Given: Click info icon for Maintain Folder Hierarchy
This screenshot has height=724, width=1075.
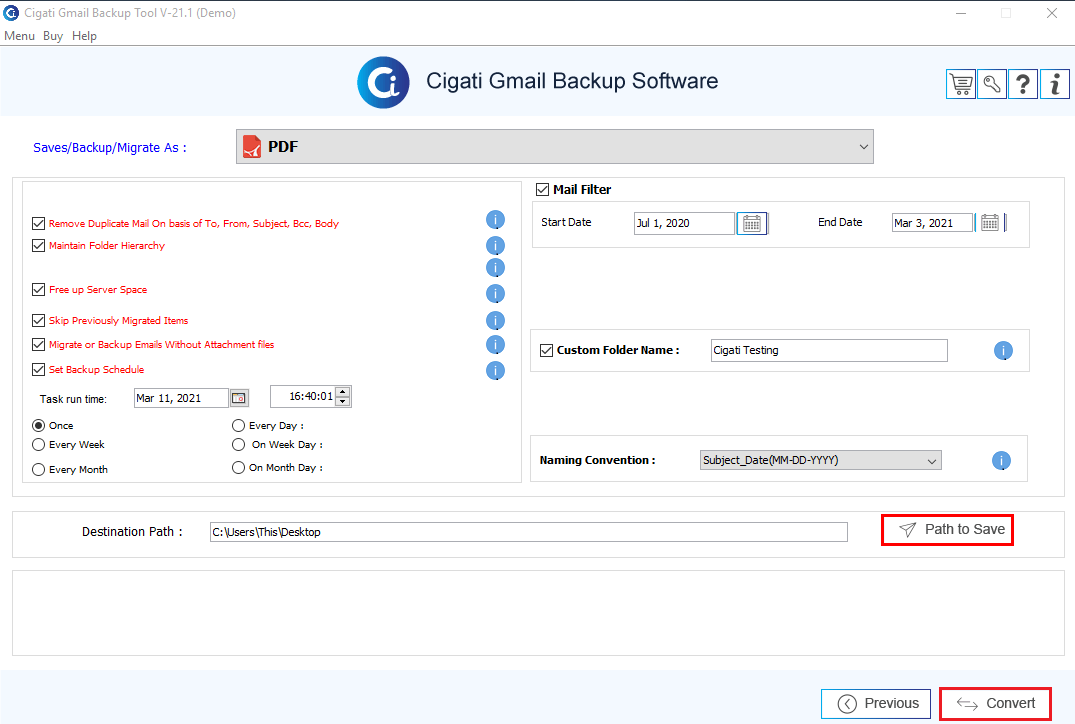Looking at the screenshot, I should pos(495,245).
